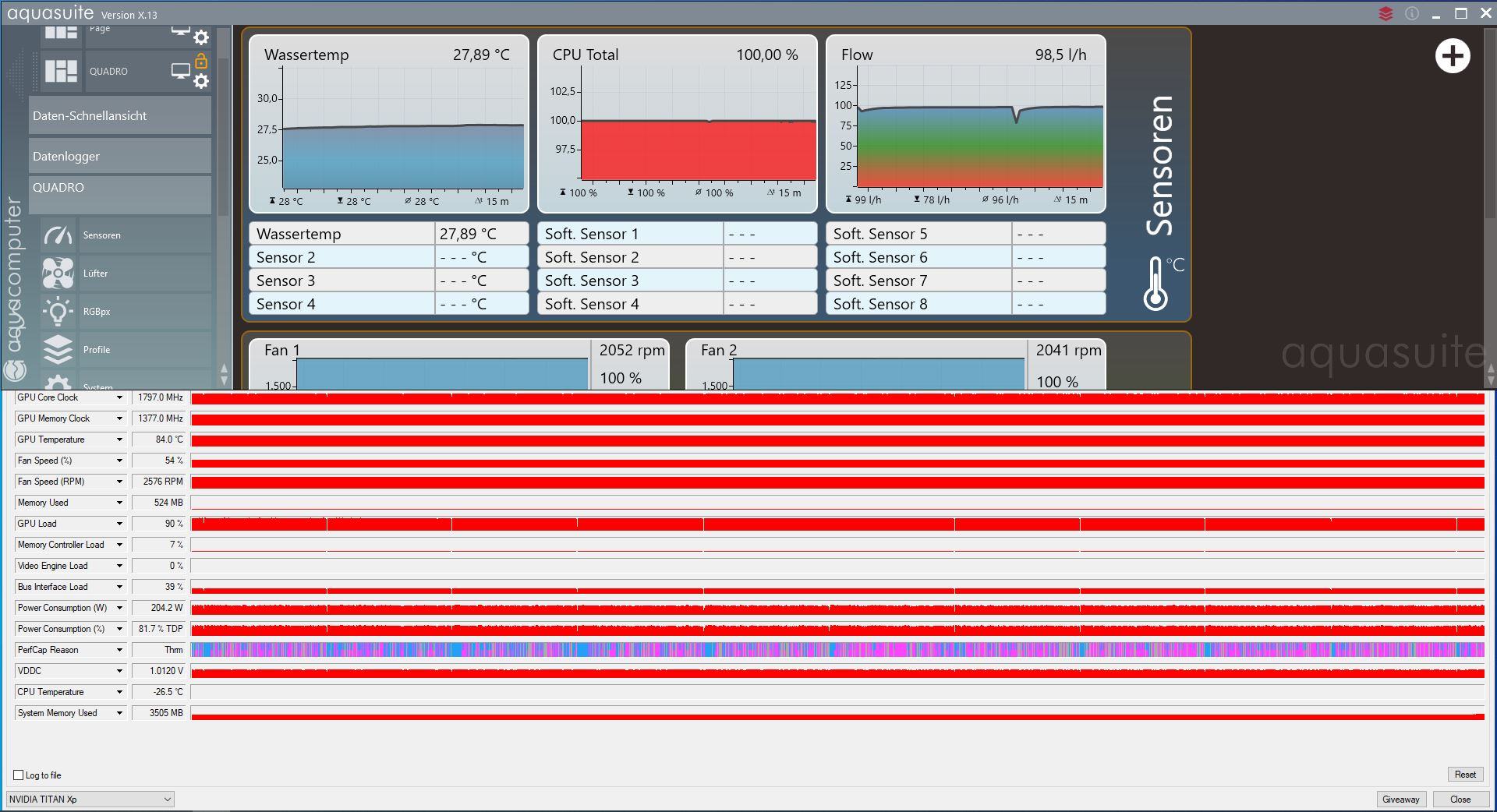Click the GPU Load graph bar

click(837, 524)
